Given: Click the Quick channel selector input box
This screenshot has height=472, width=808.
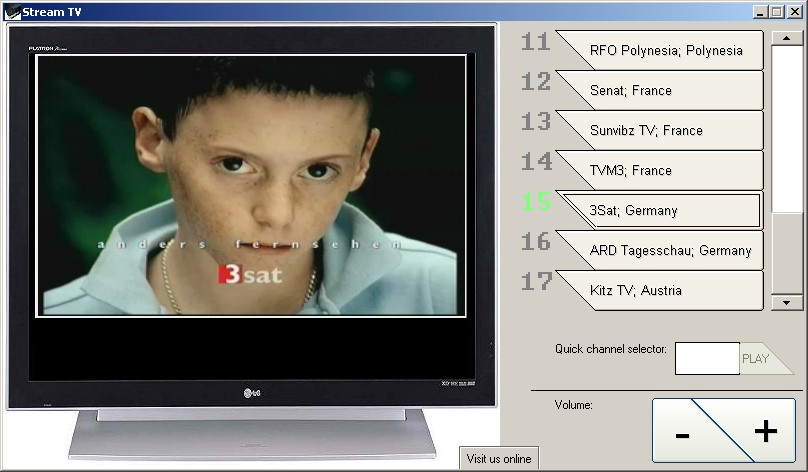Looking at the screenshot, I should pos(707,358).
